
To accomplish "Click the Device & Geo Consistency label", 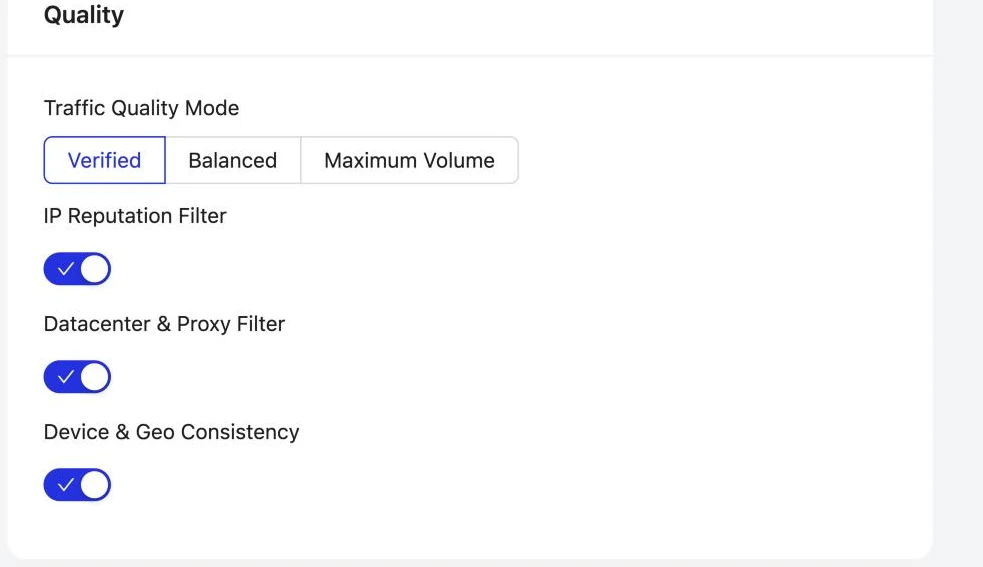I will 171,432.
